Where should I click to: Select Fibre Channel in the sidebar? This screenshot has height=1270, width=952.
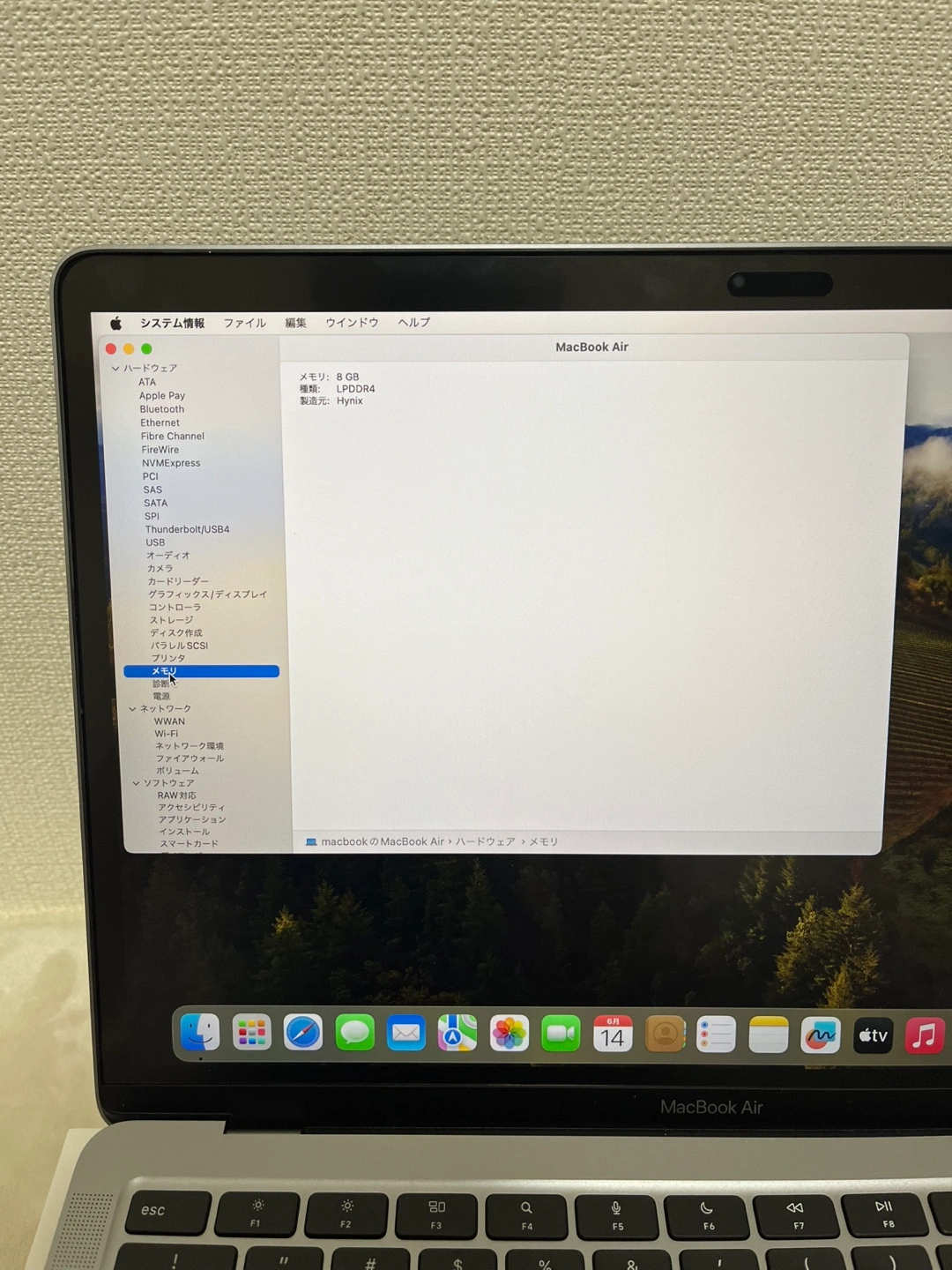(x=173, y=436)
